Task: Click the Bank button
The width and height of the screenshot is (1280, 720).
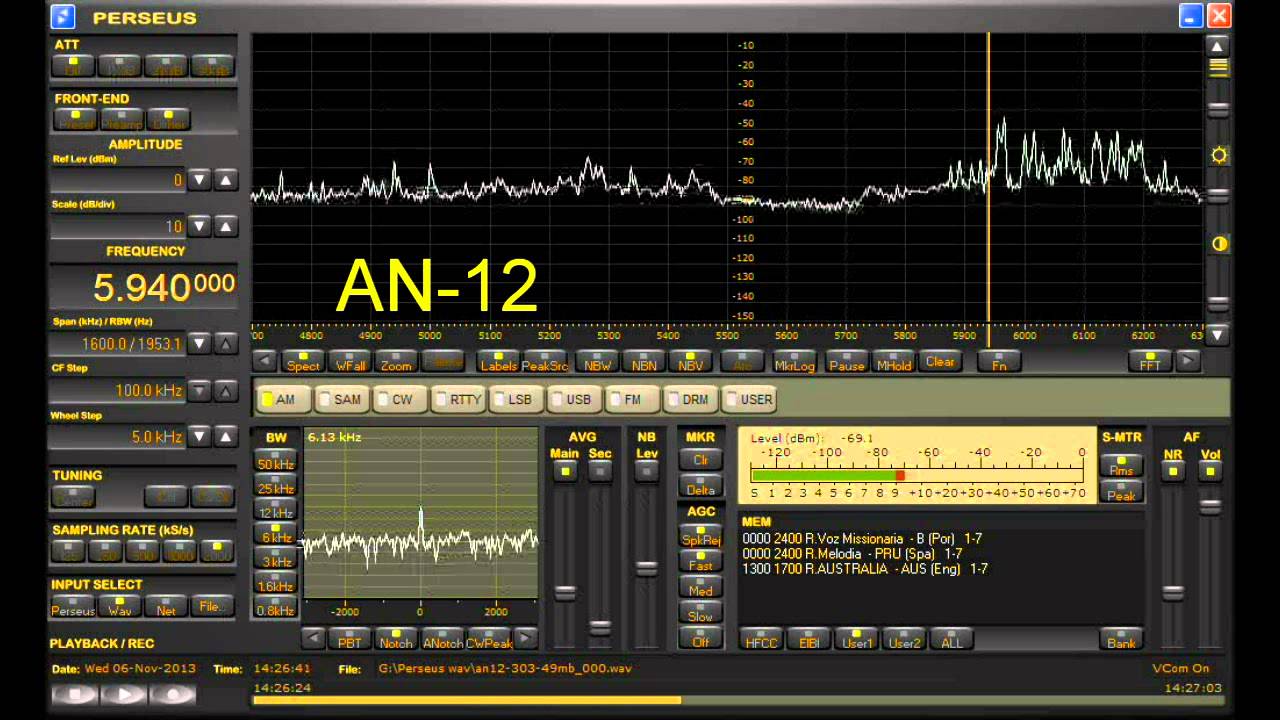Action: tap(1121, 638)
